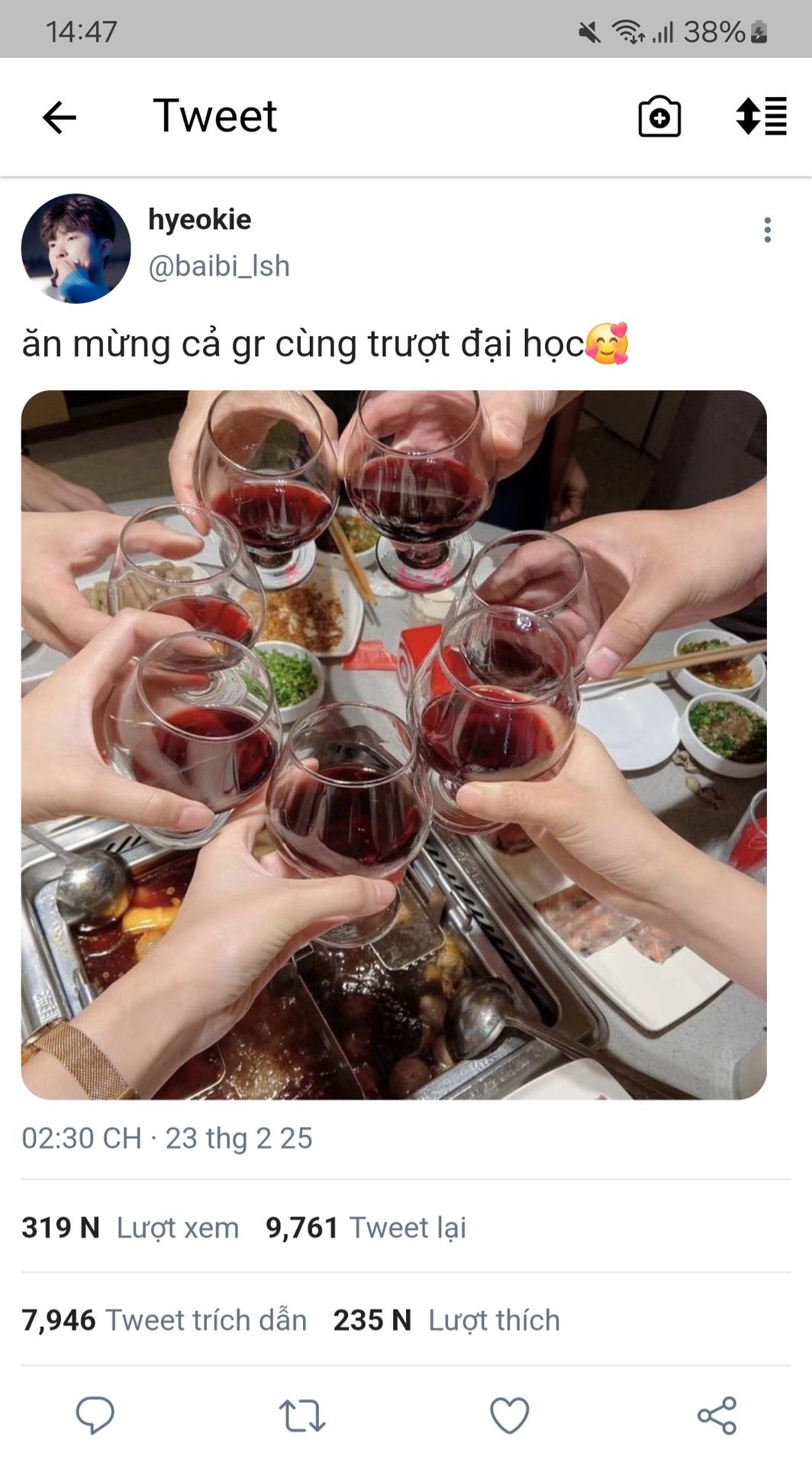Tap the Tweet header title
This screenshot has width=812, height=1466.
coord(214,116)
